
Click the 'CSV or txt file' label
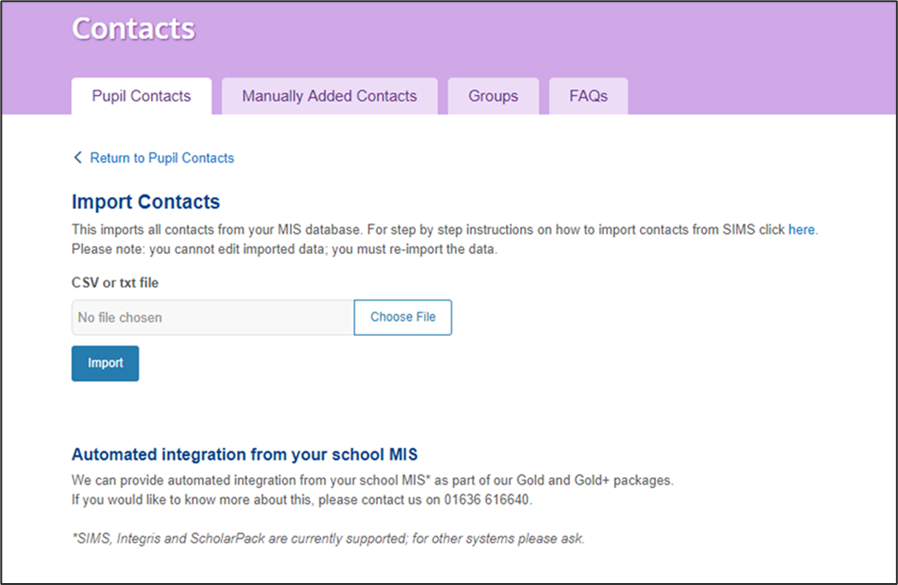coord(115,283)
